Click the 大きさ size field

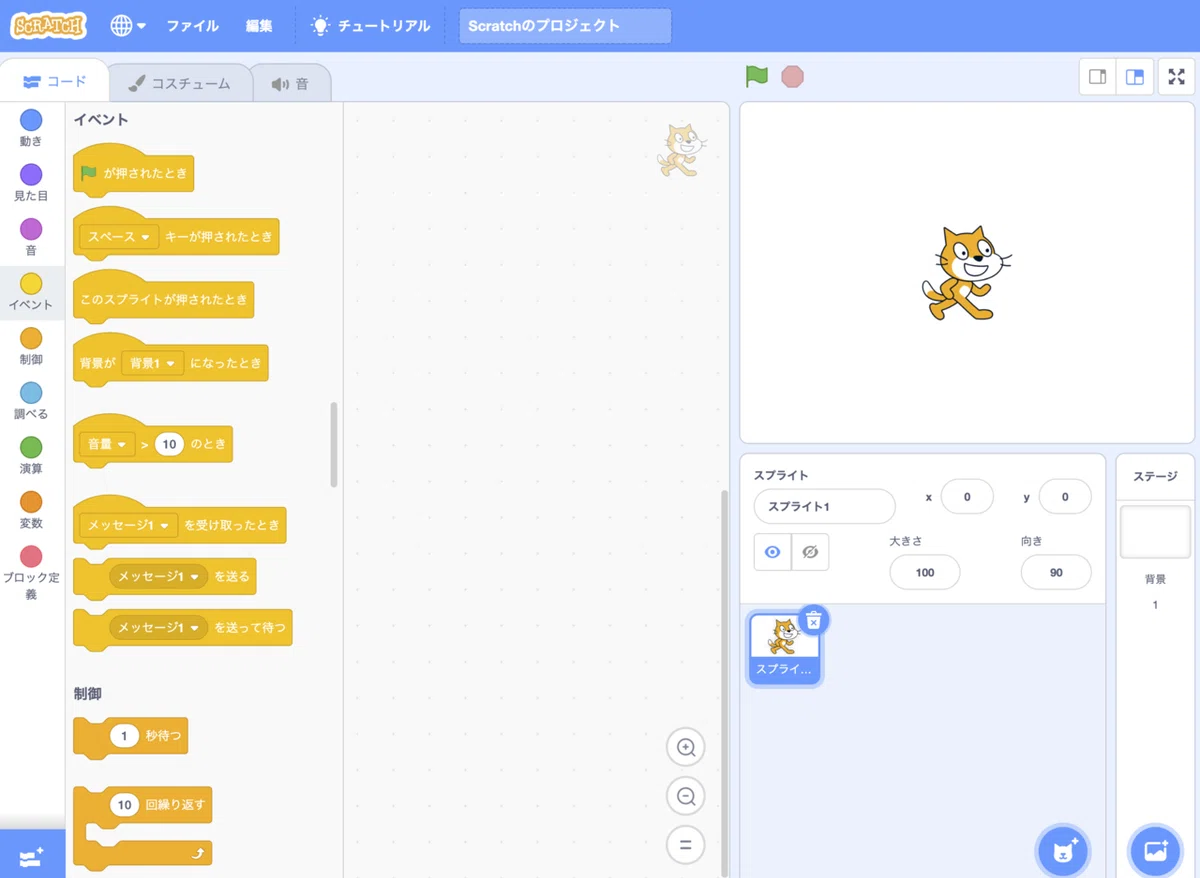pyautogui.click(x=925, y=572)
